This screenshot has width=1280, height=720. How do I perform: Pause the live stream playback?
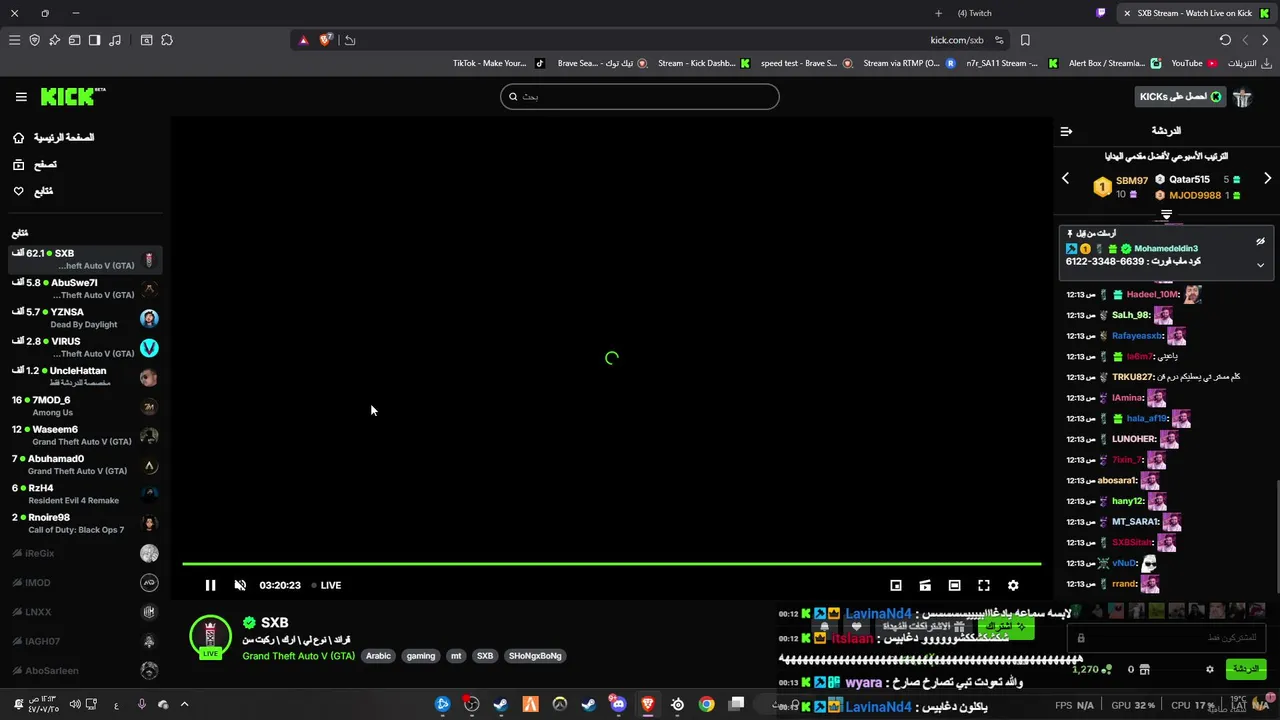210,585
